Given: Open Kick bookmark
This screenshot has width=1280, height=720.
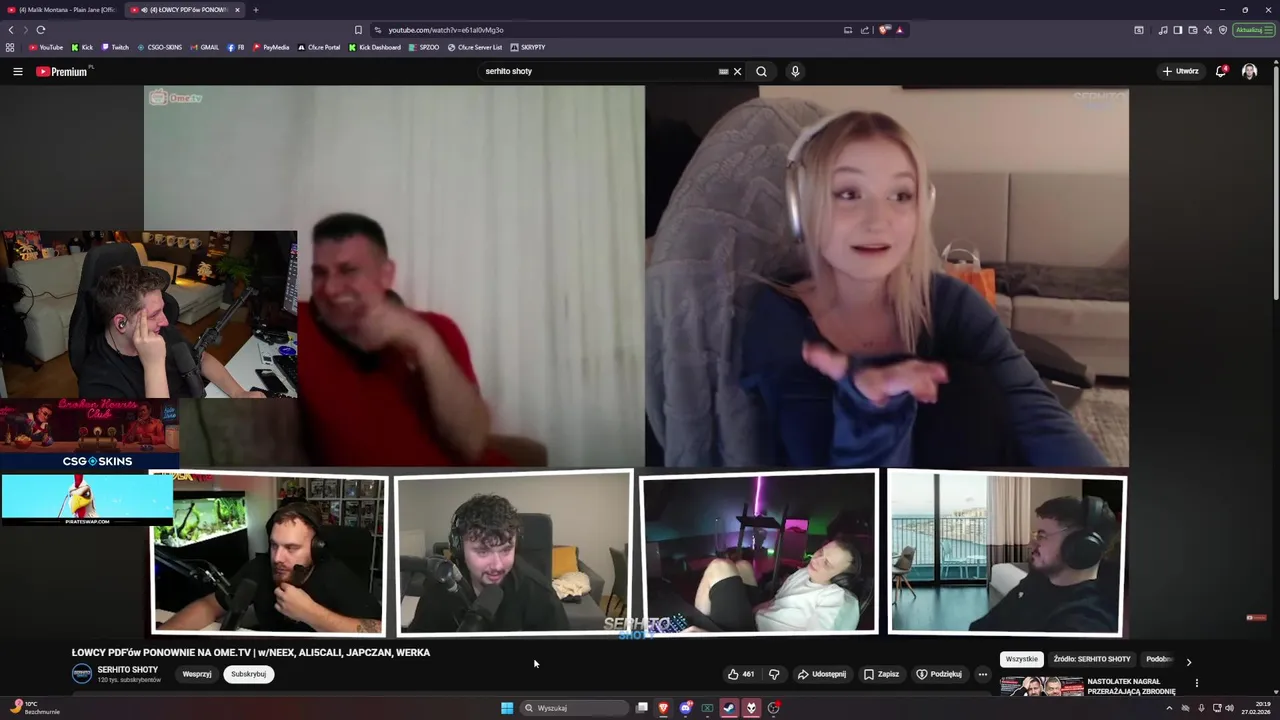Looking at the screenshot, I should tap(82, 47).
